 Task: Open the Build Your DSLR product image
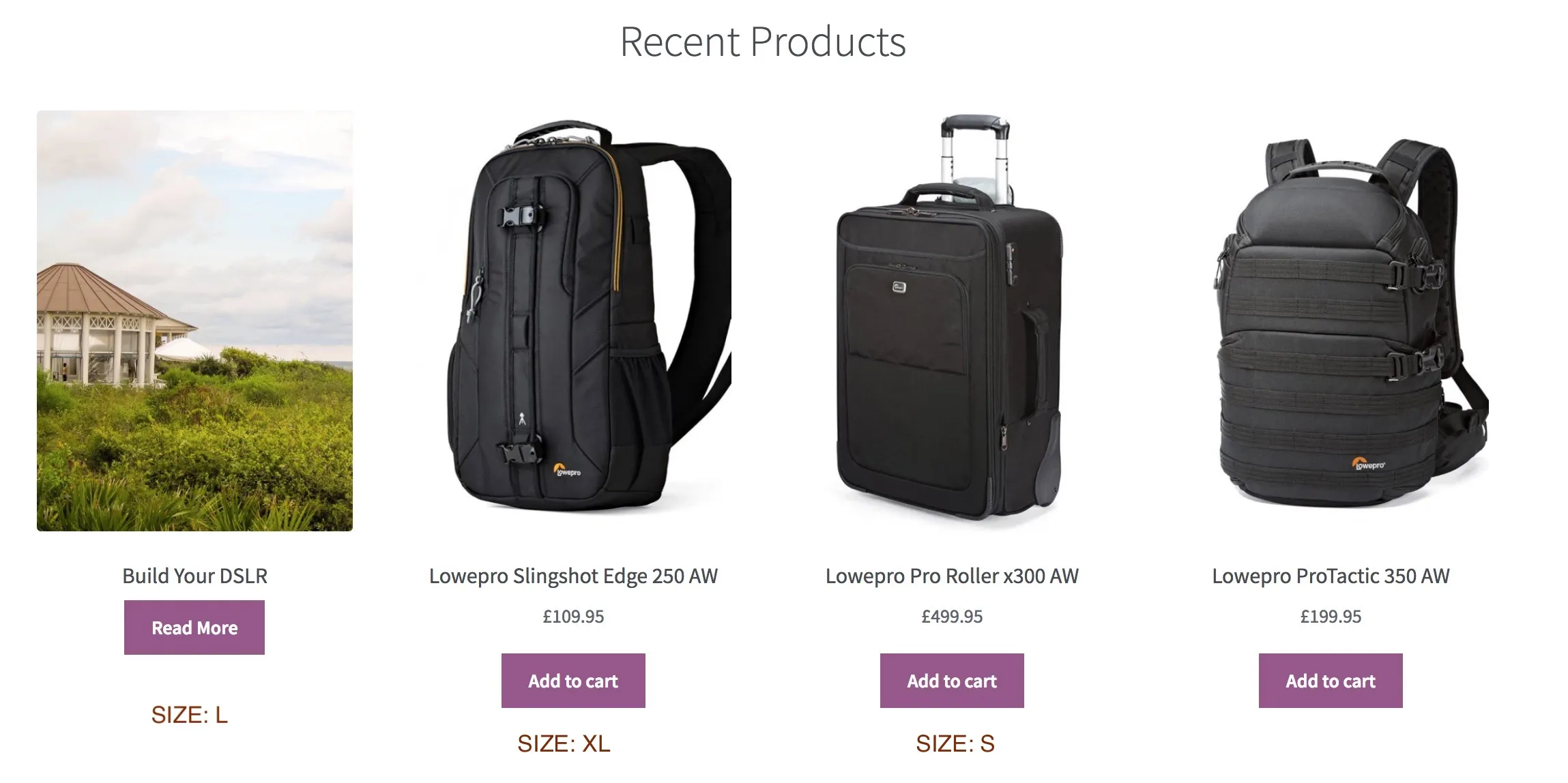pyautogui.click(x=194, y=321)
